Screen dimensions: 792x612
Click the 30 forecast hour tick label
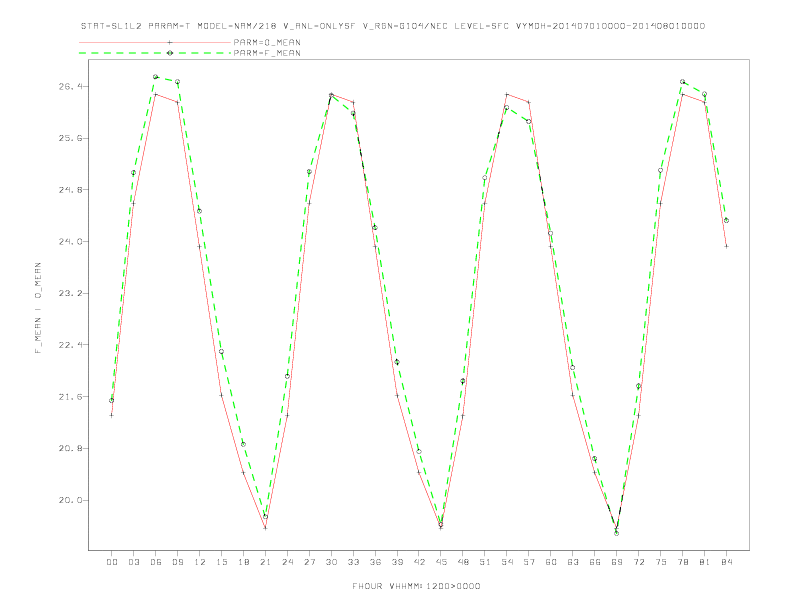[331, 562]
